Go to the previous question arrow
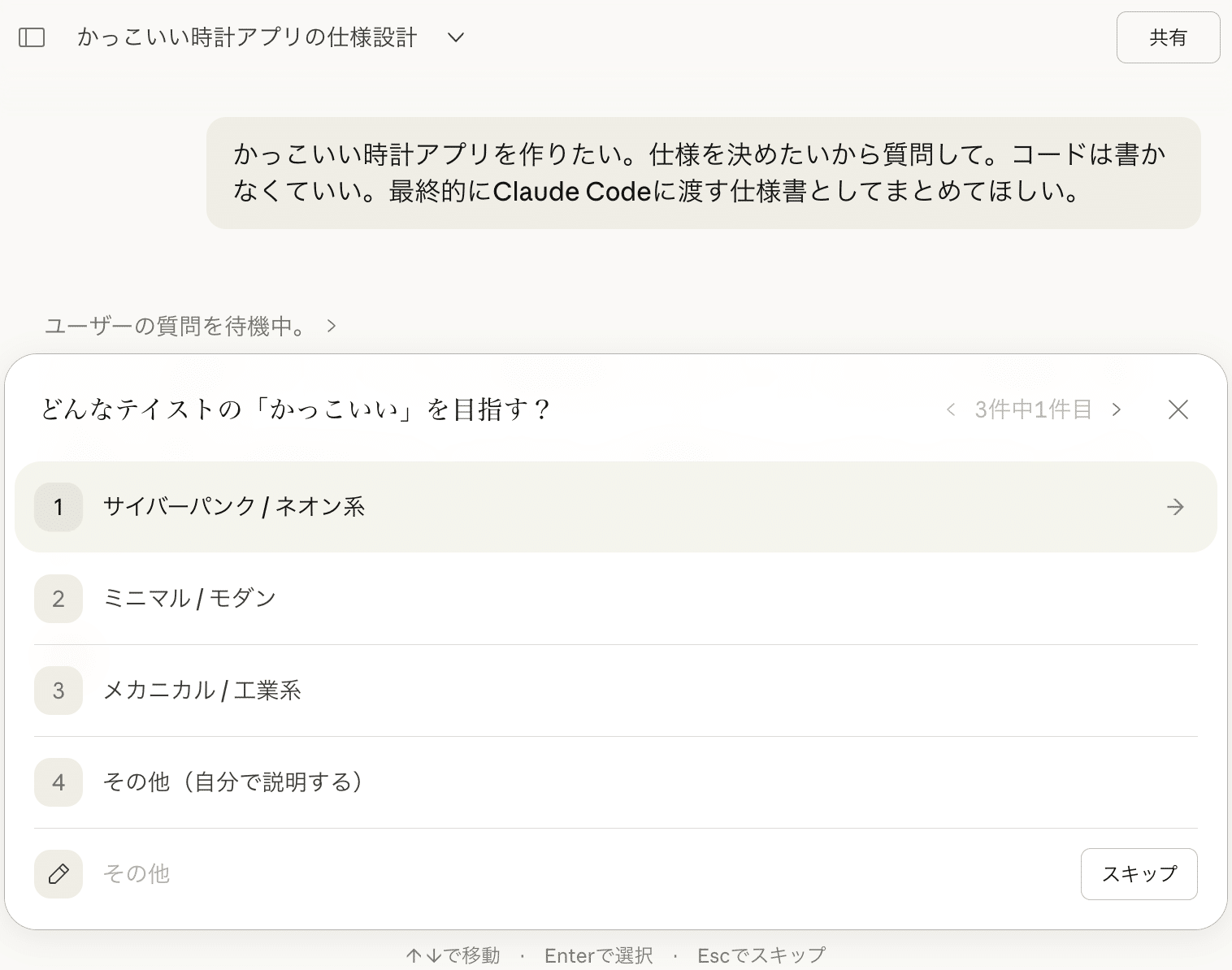The width and height of the screenshot is (1232, 970). coord(950,409)
